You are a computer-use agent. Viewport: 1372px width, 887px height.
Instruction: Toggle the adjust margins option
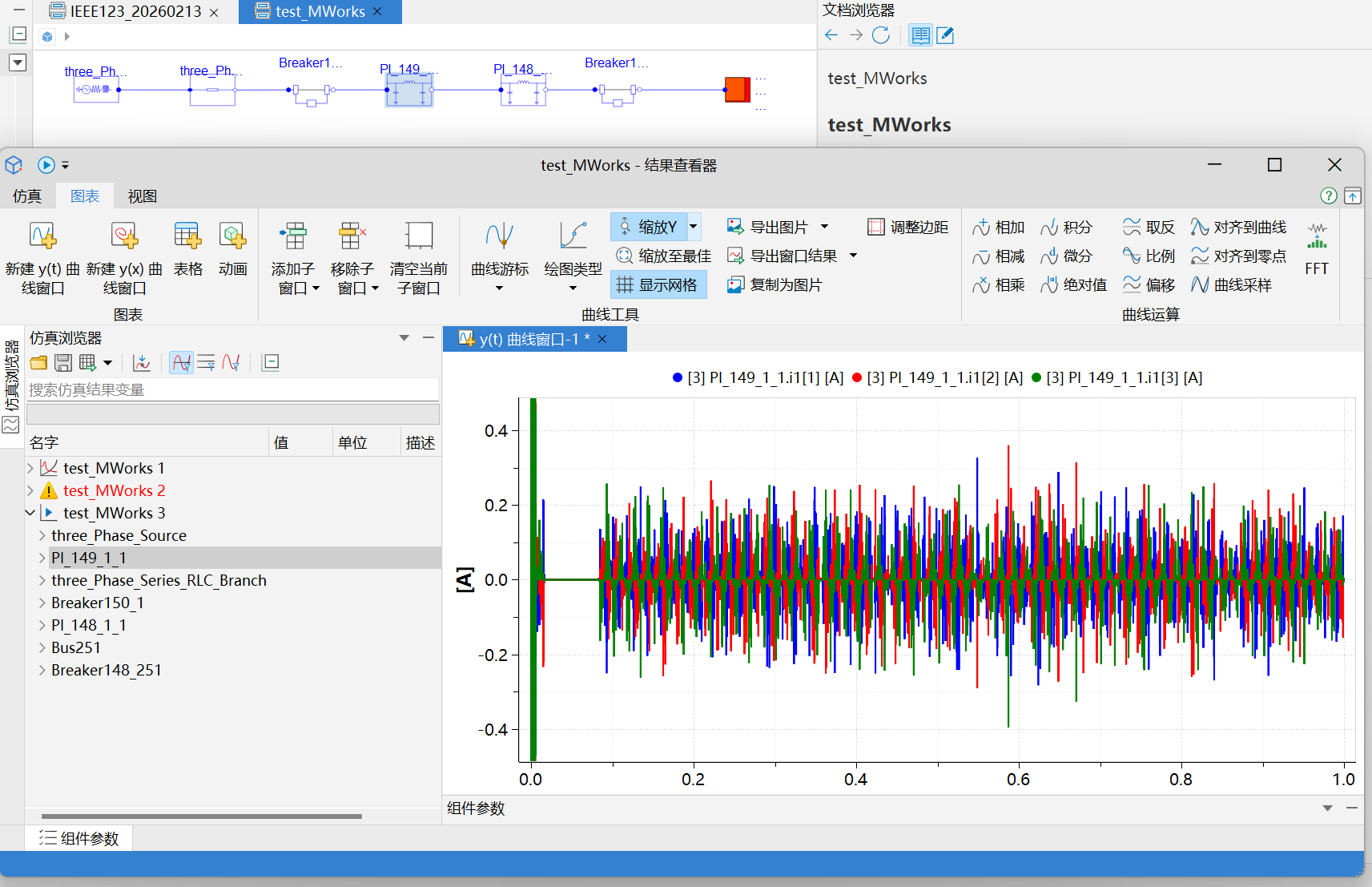pos(908,228)
